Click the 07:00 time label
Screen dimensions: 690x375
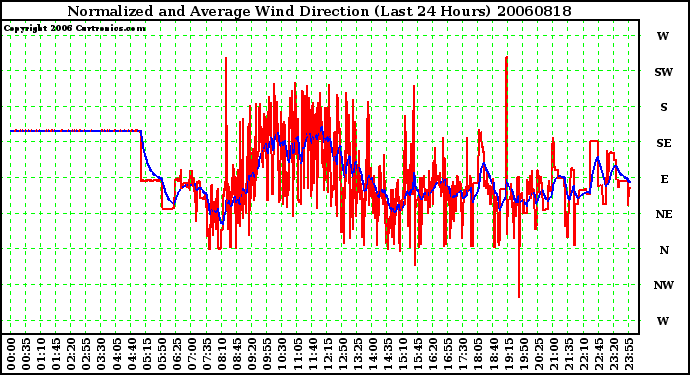point(192,354)
